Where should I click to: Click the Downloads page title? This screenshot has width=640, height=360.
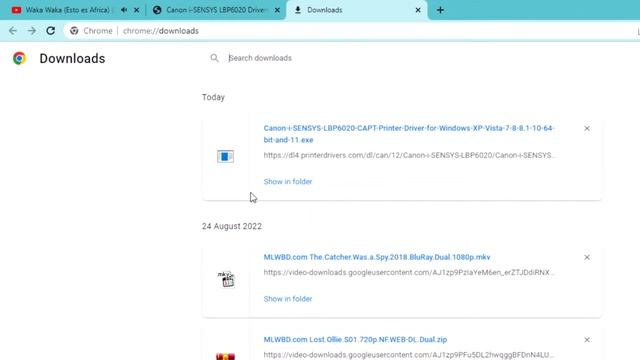tap(72, 58)
